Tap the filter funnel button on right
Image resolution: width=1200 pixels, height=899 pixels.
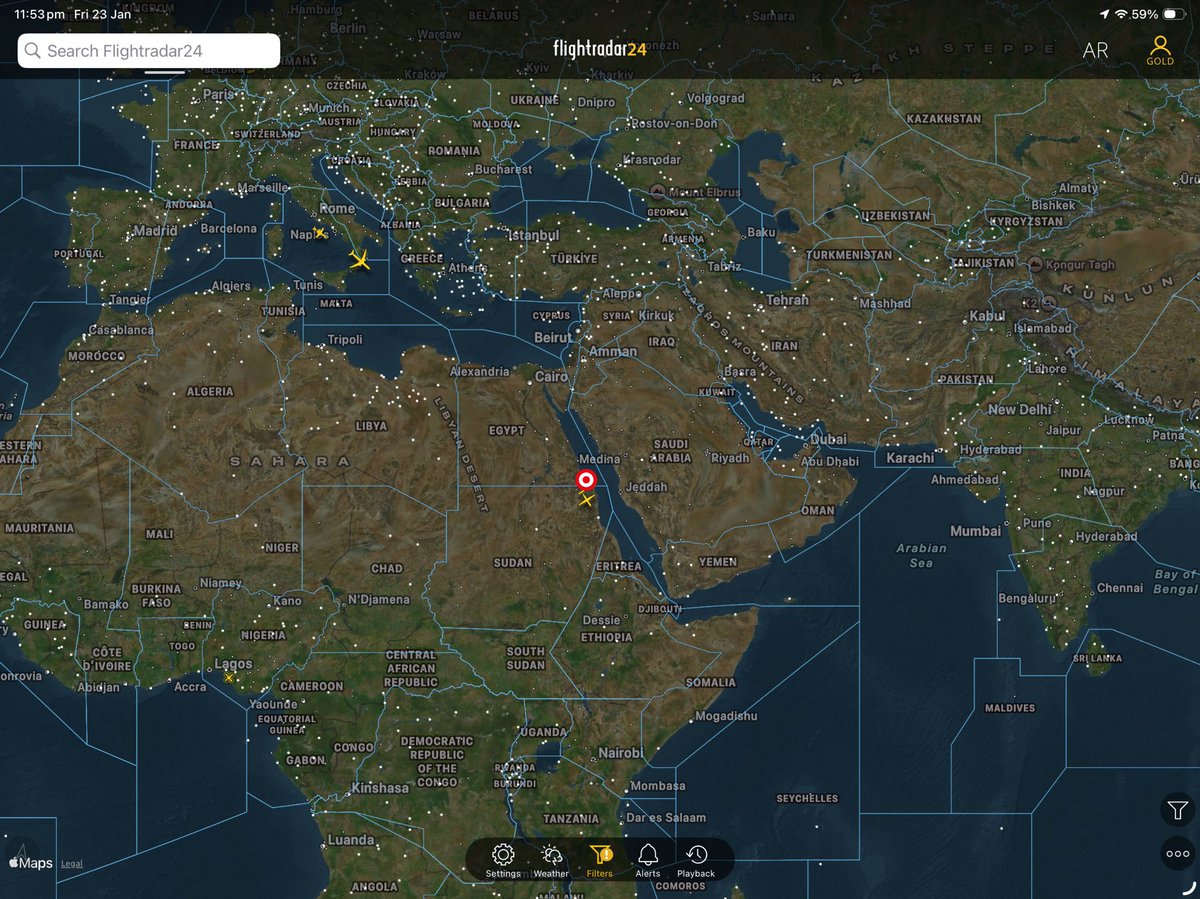click(1177, 810)
